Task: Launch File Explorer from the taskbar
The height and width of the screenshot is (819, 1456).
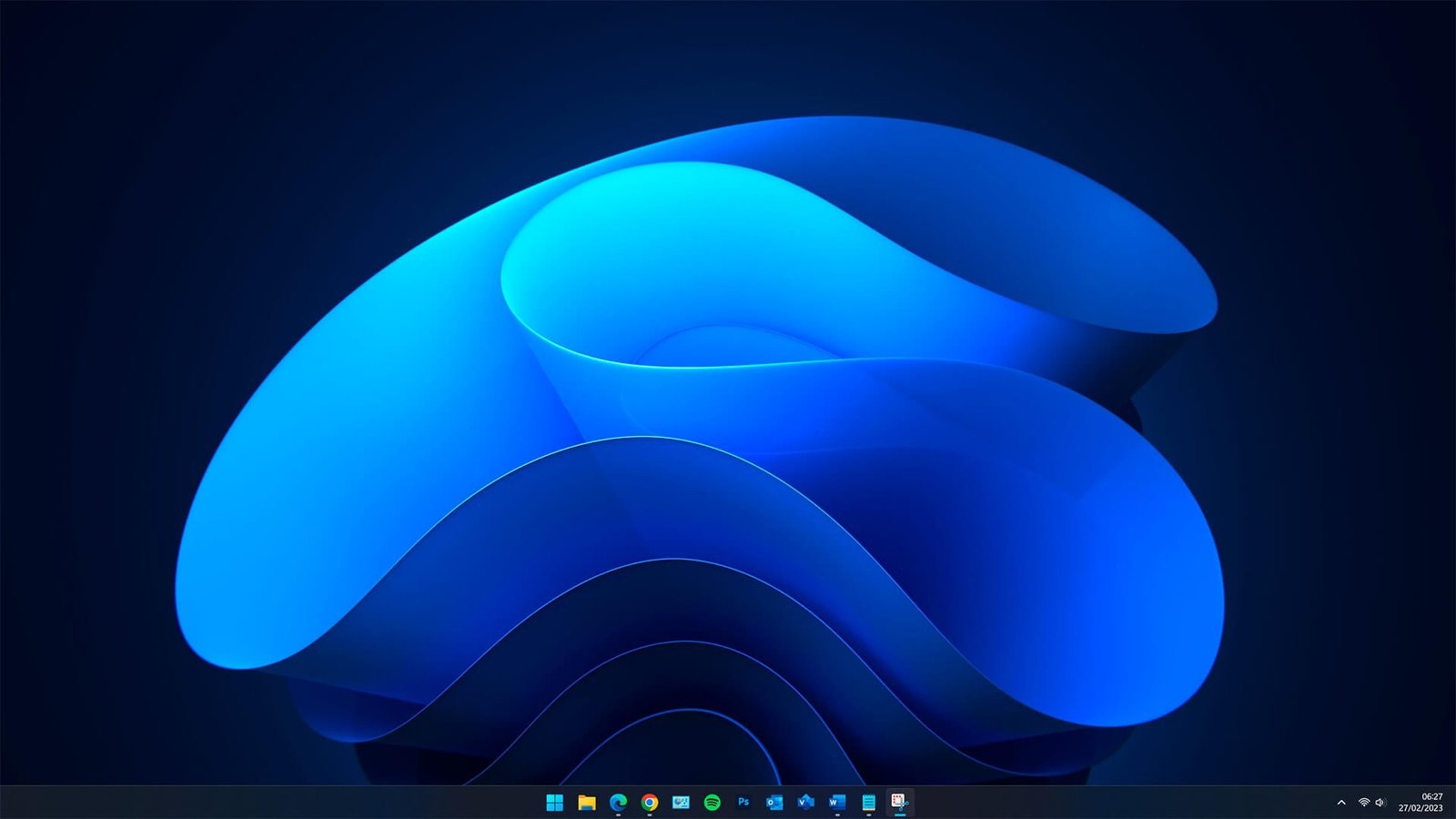Action: [586, 802]
